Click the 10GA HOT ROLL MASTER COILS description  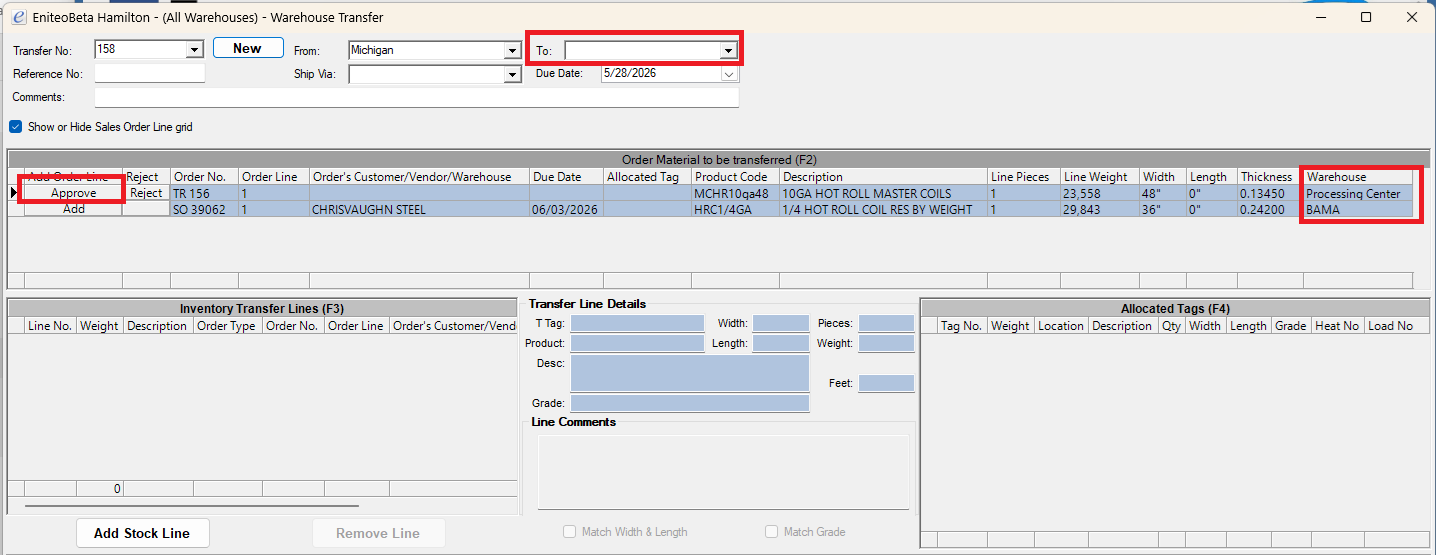(883, 193)
